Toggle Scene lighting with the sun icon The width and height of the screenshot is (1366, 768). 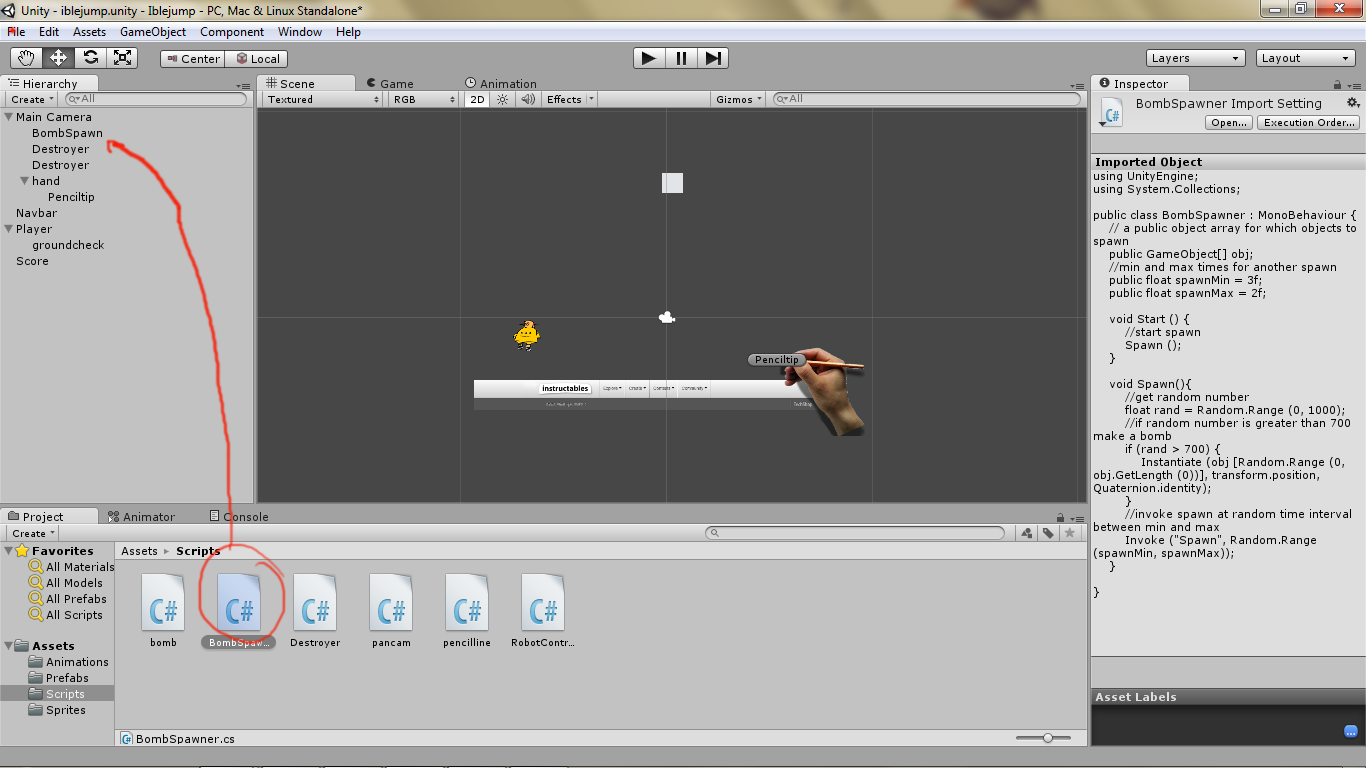click(502, 99)
